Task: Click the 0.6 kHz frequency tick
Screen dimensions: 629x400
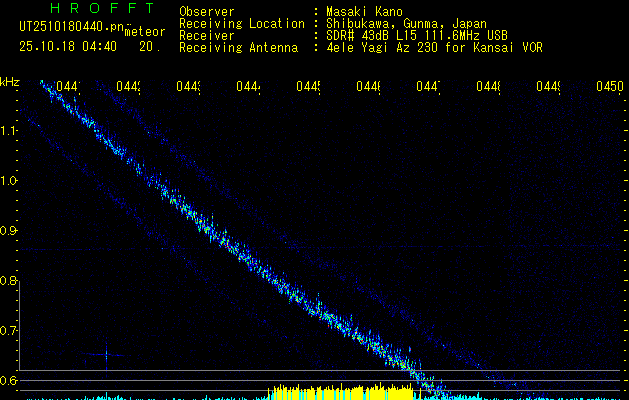Action: pyautogui.click(x=9, y=381)
